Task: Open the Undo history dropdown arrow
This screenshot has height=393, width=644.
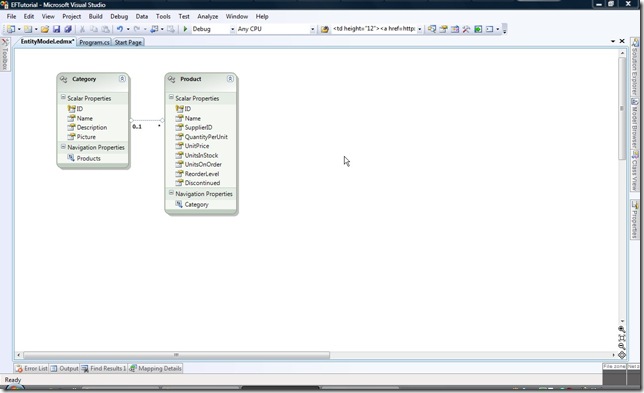Action: point(128,29)
